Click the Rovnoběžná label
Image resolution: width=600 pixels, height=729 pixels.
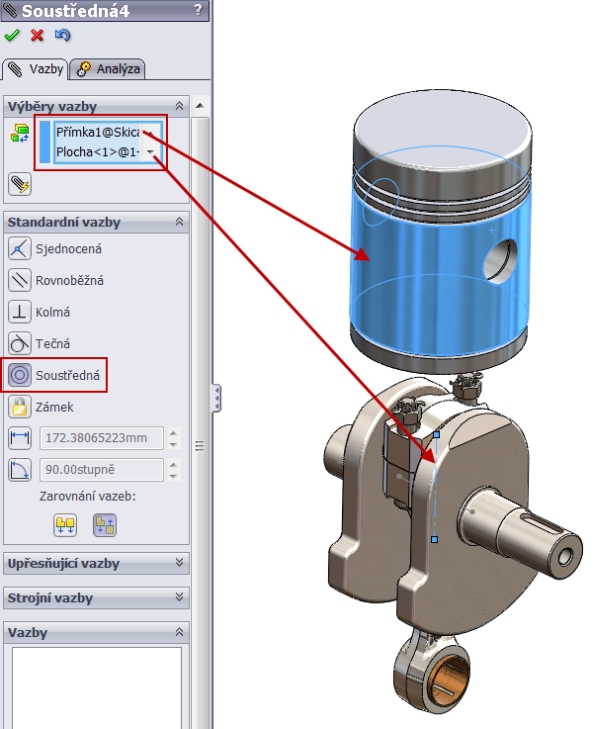69,281
